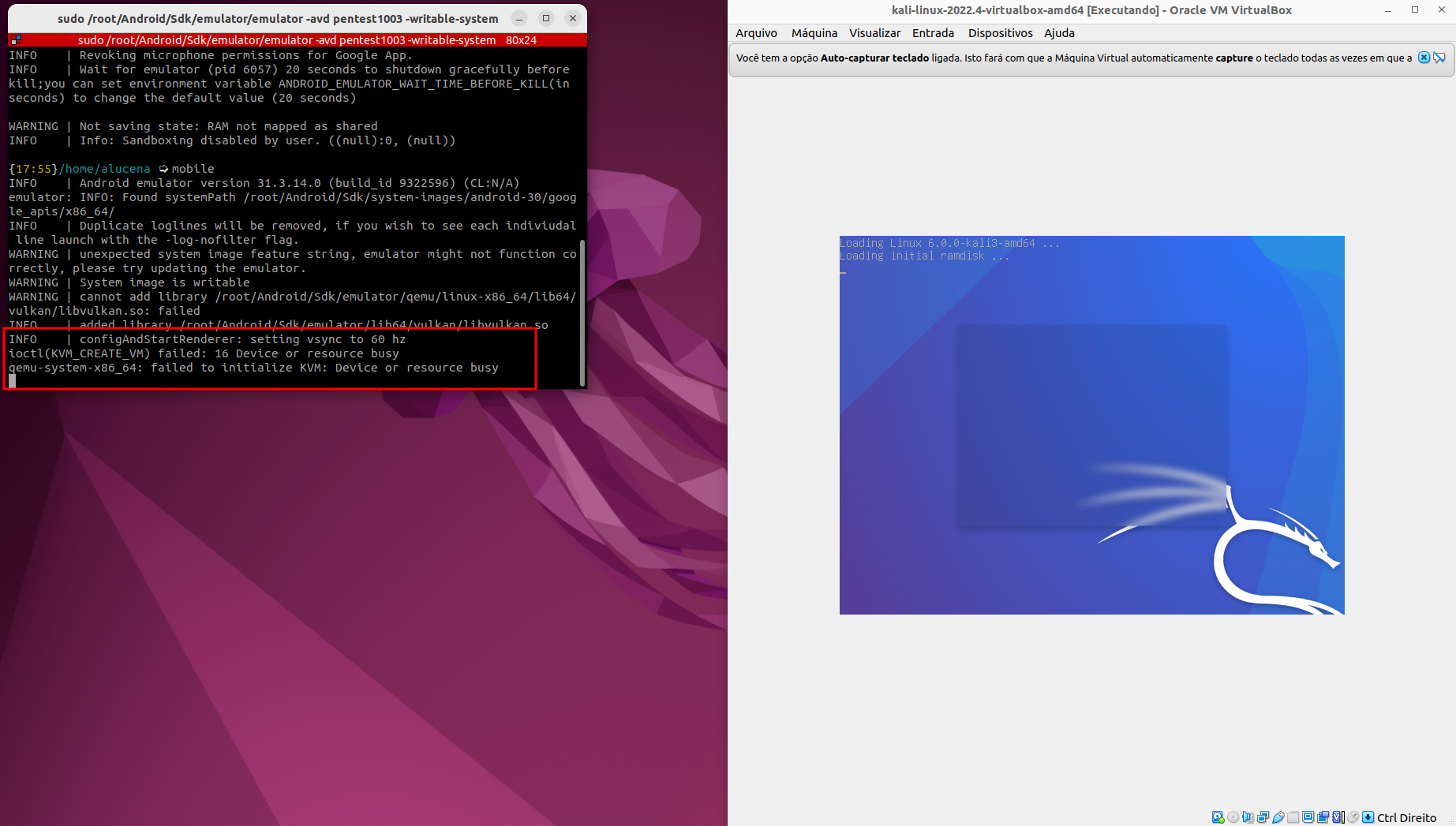Click the hard disk activity status icon
This screenshot has height=826, width=1456.
click(x=1218, y=817)
